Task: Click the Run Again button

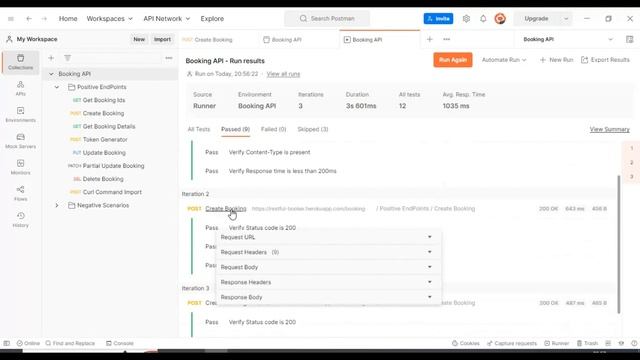Action: click(x=453, y=60)
